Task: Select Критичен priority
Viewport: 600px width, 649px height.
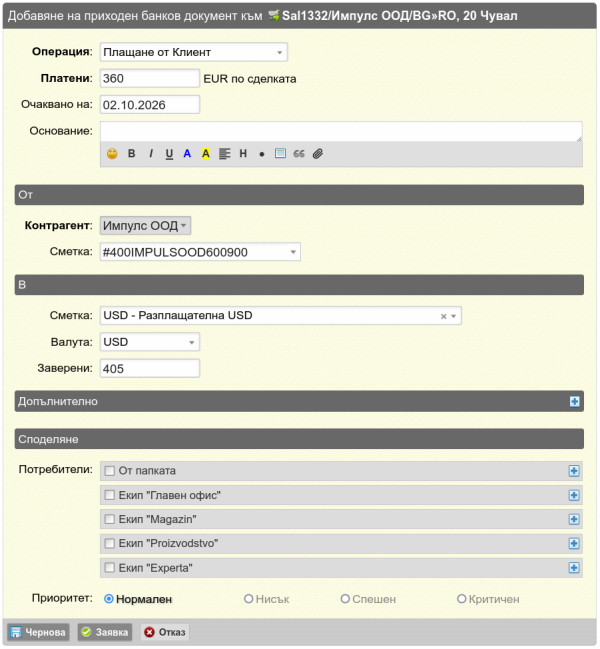Action: (x=461, y=599)
